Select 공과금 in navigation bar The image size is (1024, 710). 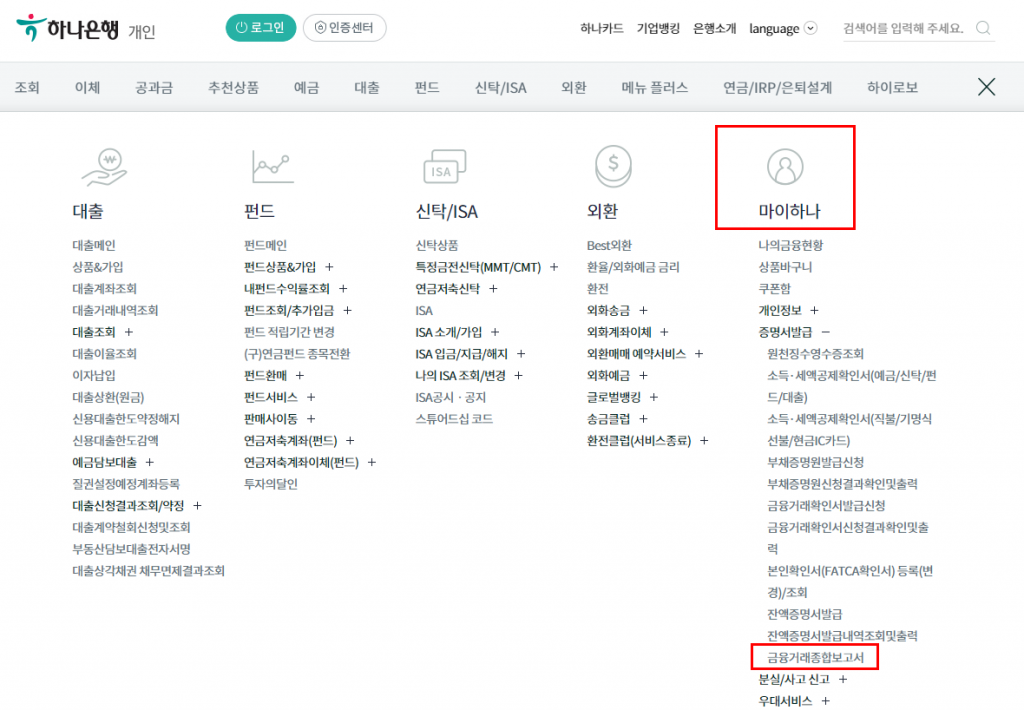coord(154,88)
